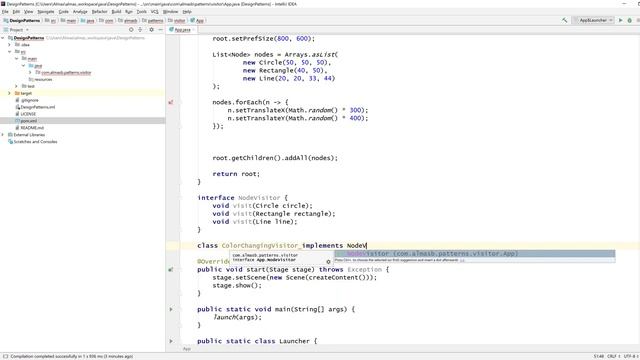Click the collapse-all icon in Project panel
The width and height of the screenshot is (640, 360).
pos(140,29)
